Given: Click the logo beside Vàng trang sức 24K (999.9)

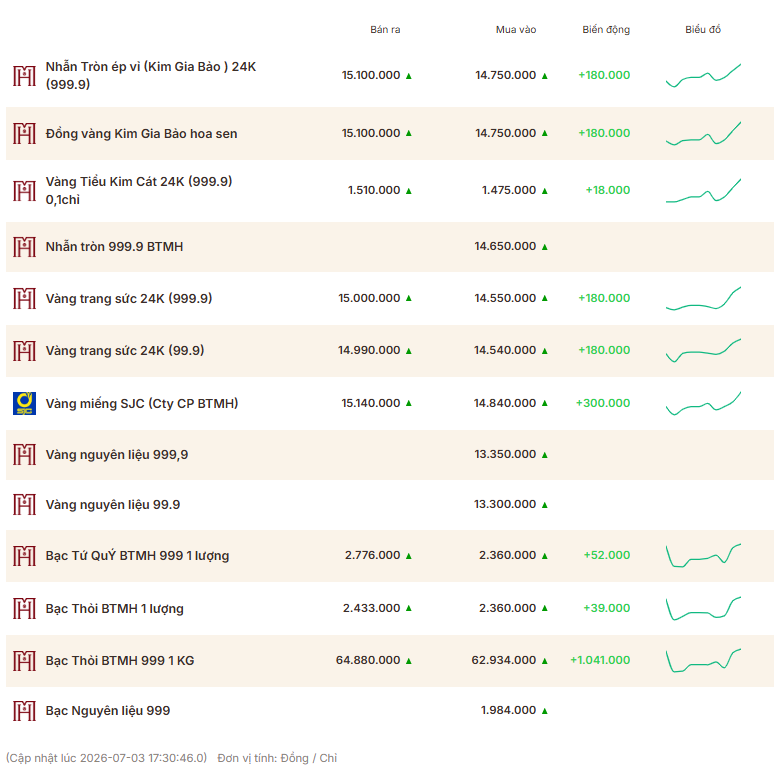Looking at the screenshot, I should click(x=24, y=298).
